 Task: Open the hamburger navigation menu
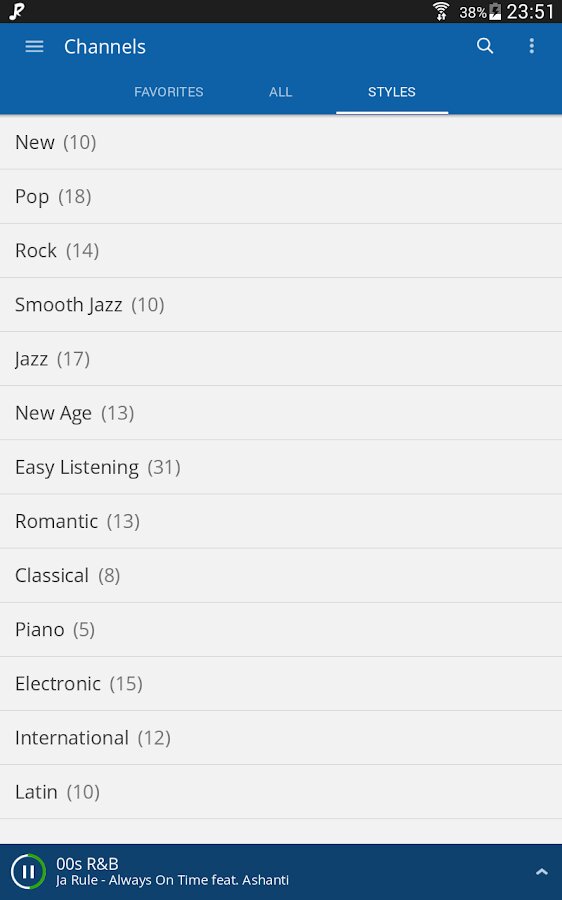(x=34, y=46)
